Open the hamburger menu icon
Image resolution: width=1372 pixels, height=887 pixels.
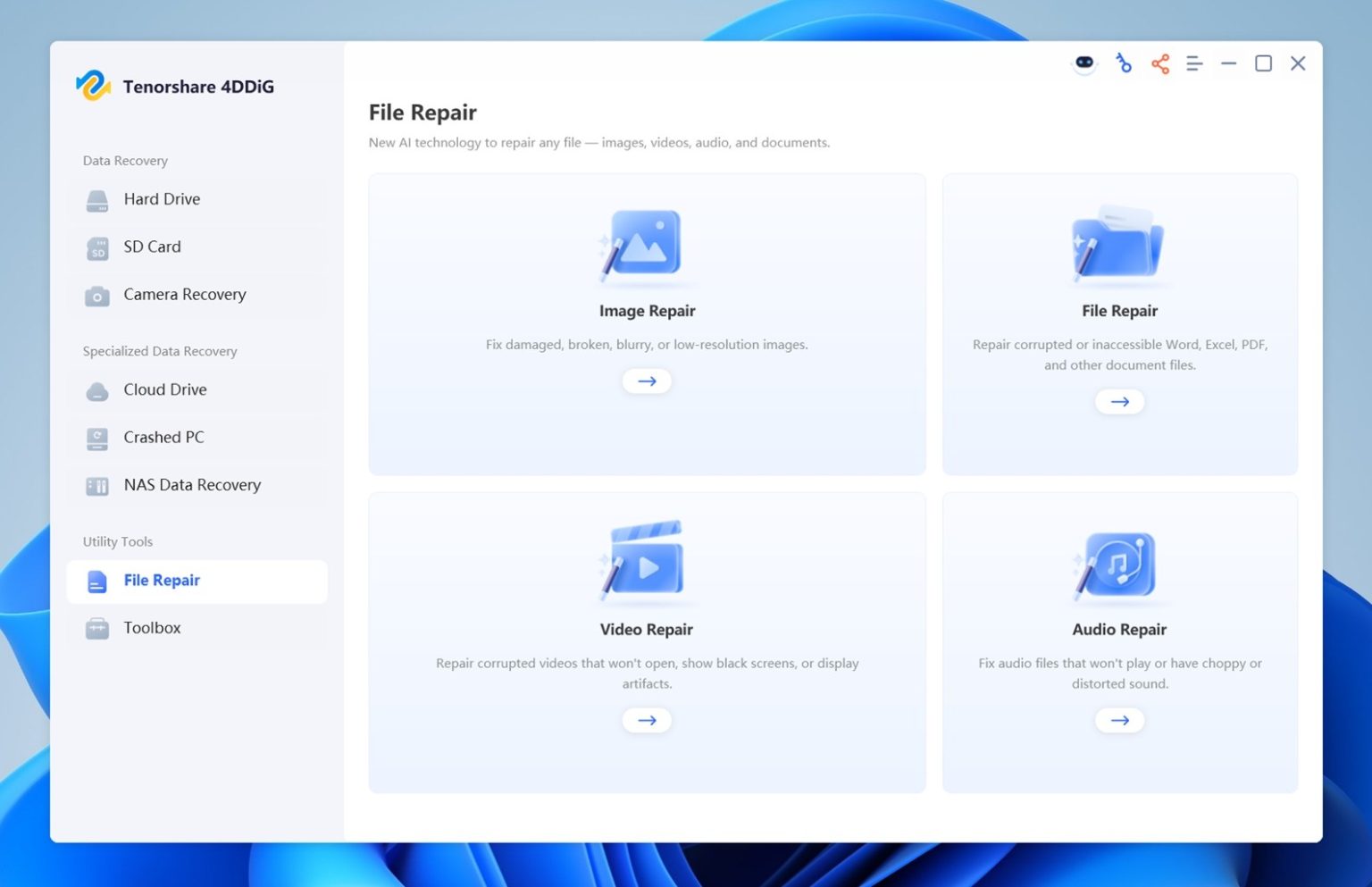click(x=1194, y=63)
